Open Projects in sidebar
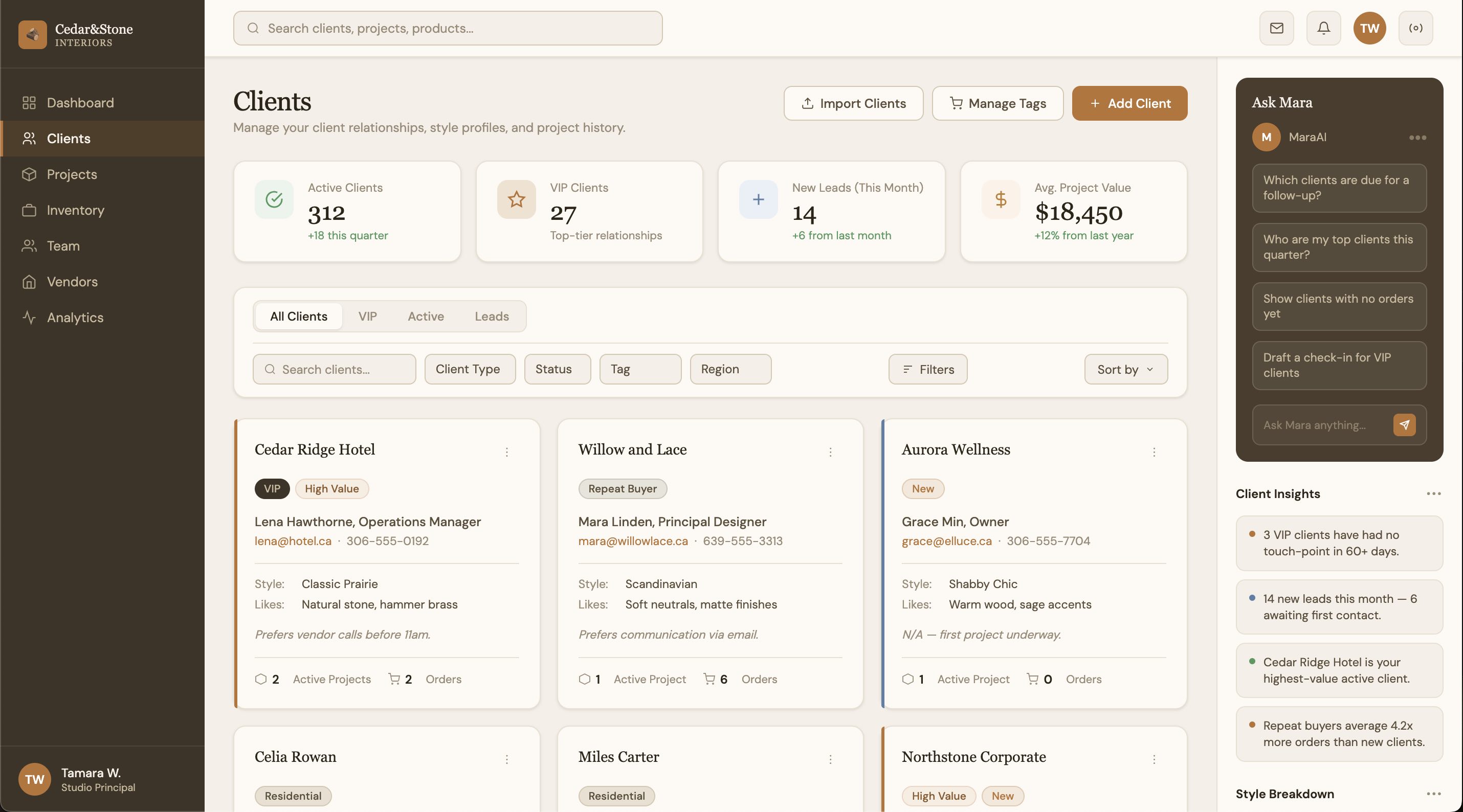Viewport: 1463px width, 812px height. 102,174
